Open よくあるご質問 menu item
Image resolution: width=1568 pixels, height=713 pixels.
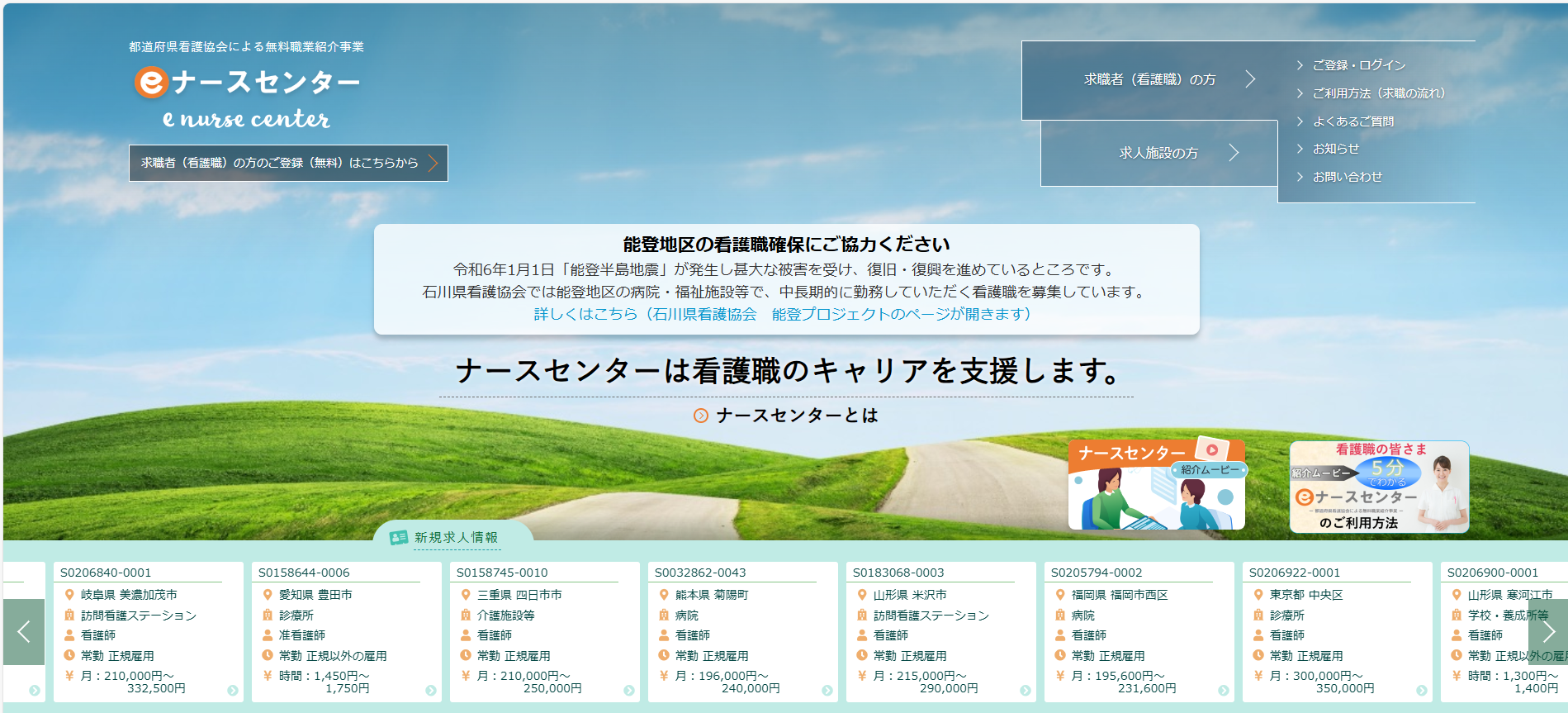click(x=1352, y=121)
